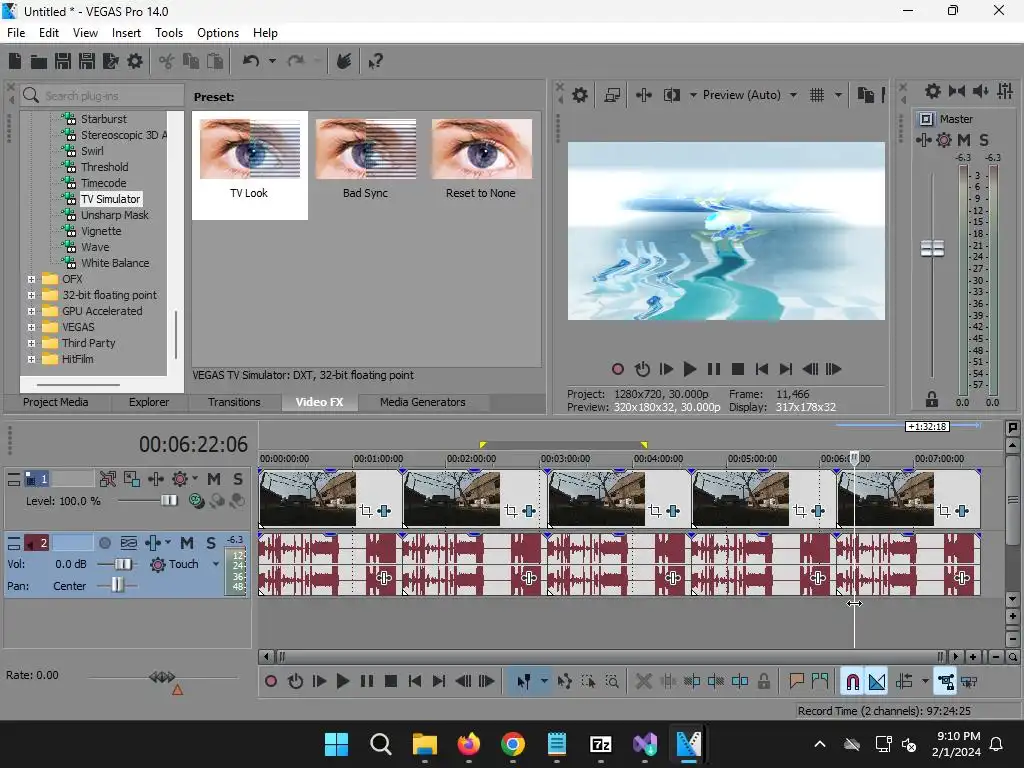This screenshot has width=1024, height=768.
Task: Expand the VEGAS folder
Action: pos(31,327)
